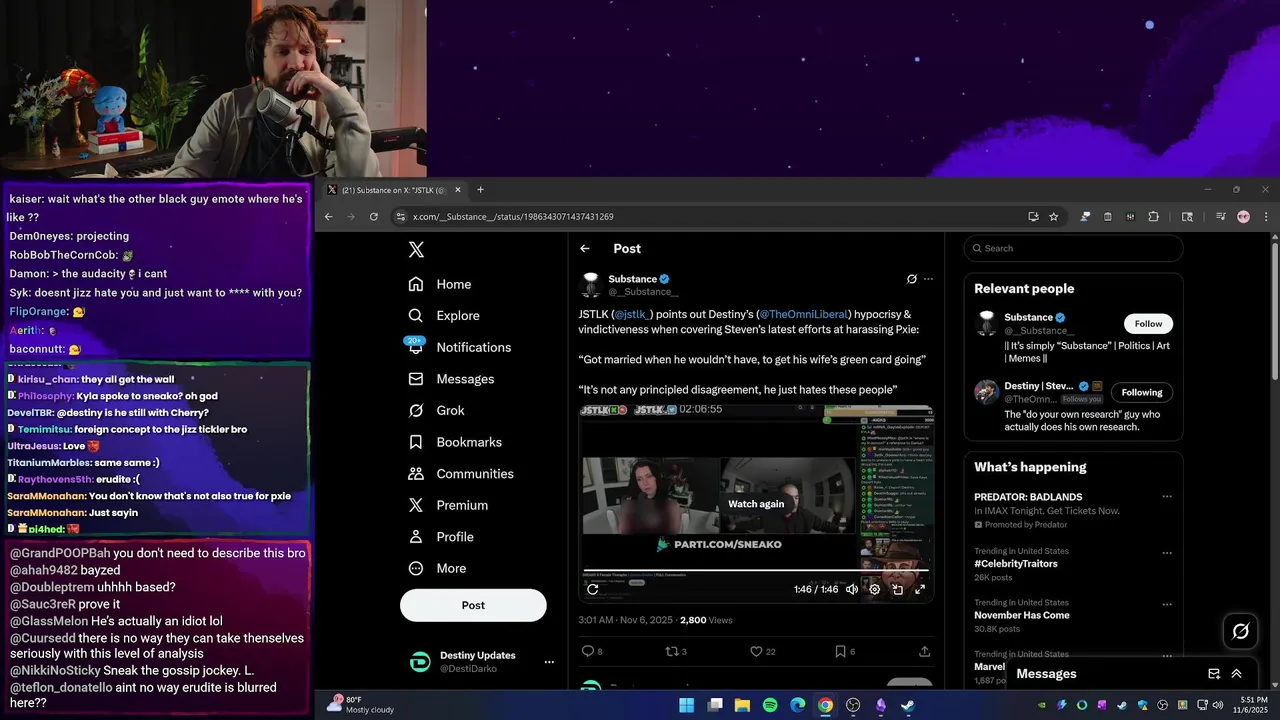This screenshot has width=1280, height=720.
Task: Open three-dot menu on Substance's post
Action: coord(928,279)
